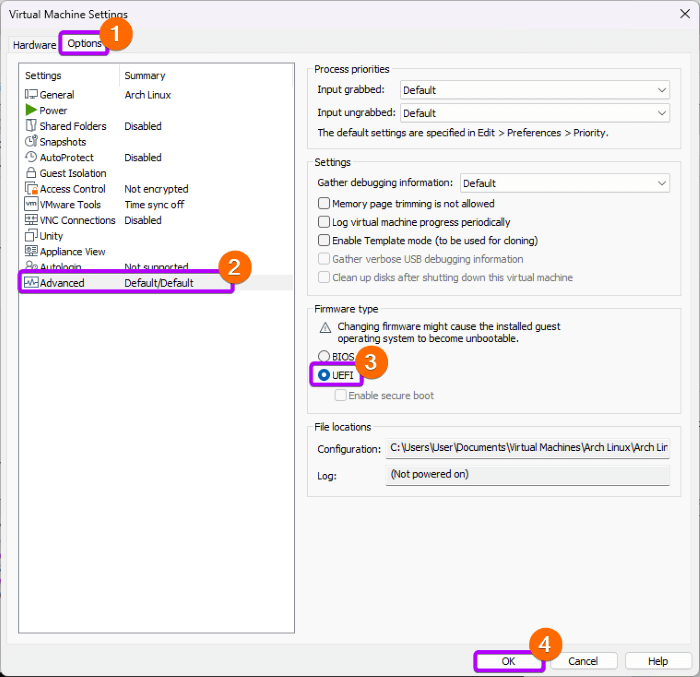This screenshot has width=700, height=677.
Task: Click the 'Time sync off' summary text
Action: point(154,205)
